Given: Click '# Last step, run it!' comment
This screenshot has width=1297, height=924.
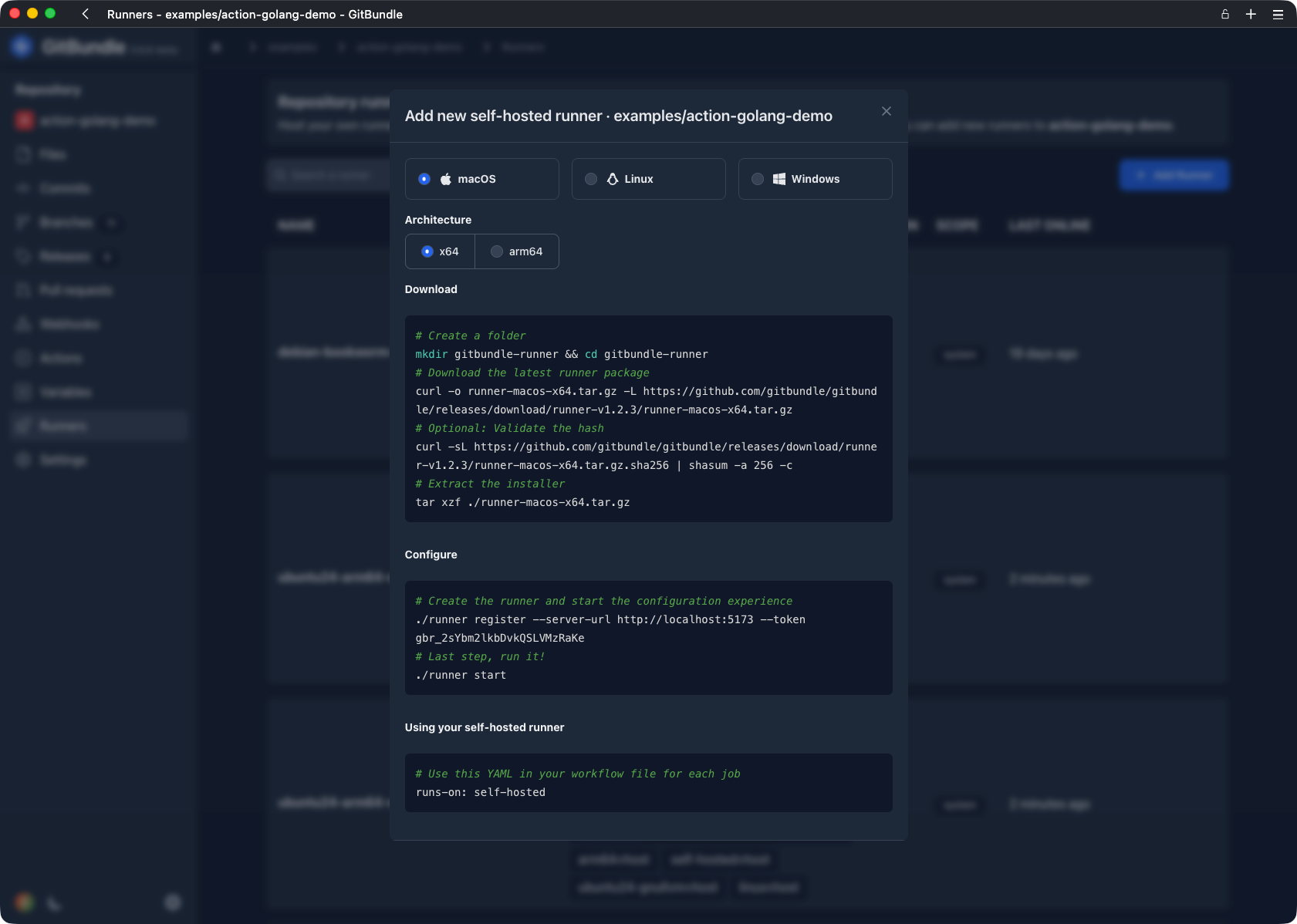Looking at the screenshot, I should click(480, 656).
